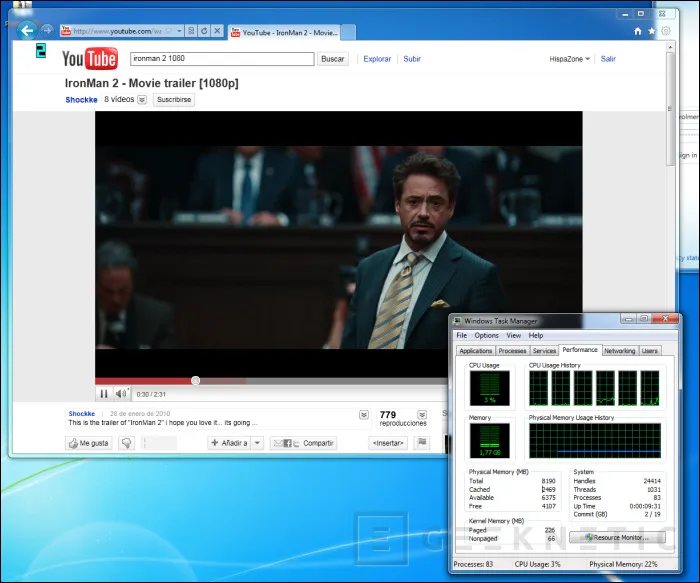The height and width of the screenshot is (583, 700).
Task: Switch to the Applications tab
Action: tap(475, 351)
